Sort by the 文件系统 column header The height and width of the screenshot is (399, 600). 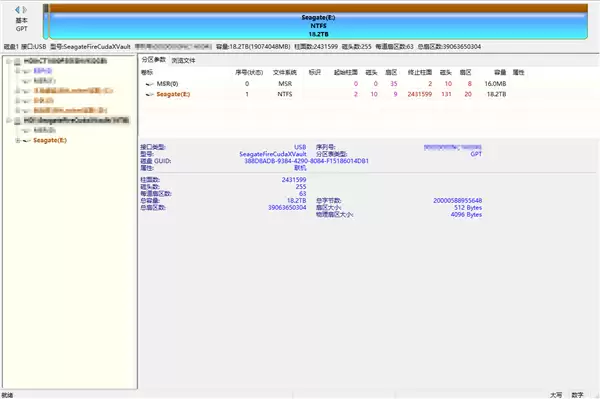[x=285, y=72]
